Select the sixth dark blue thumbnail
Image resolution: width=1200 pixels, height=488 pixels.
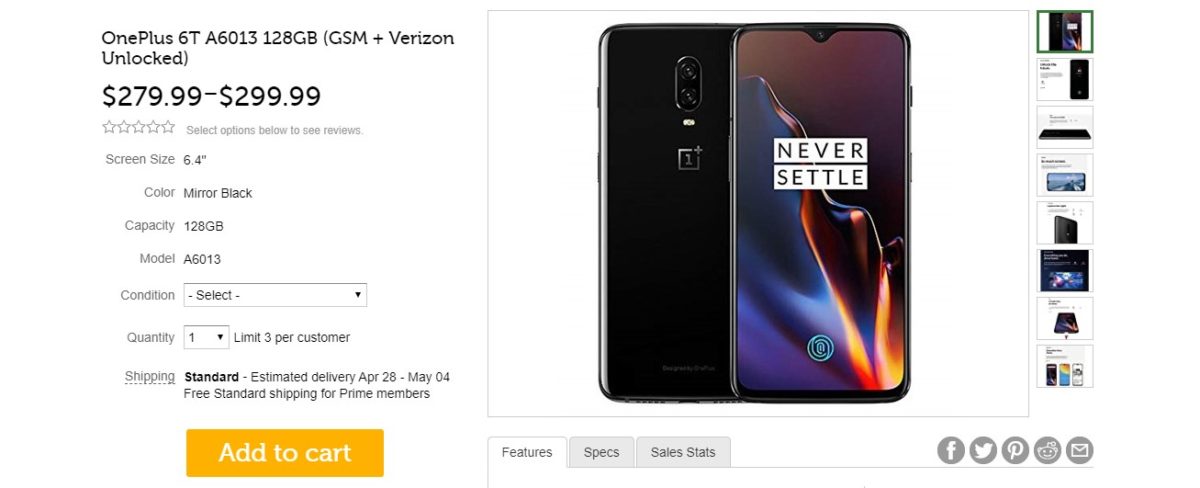(1065, 271)
